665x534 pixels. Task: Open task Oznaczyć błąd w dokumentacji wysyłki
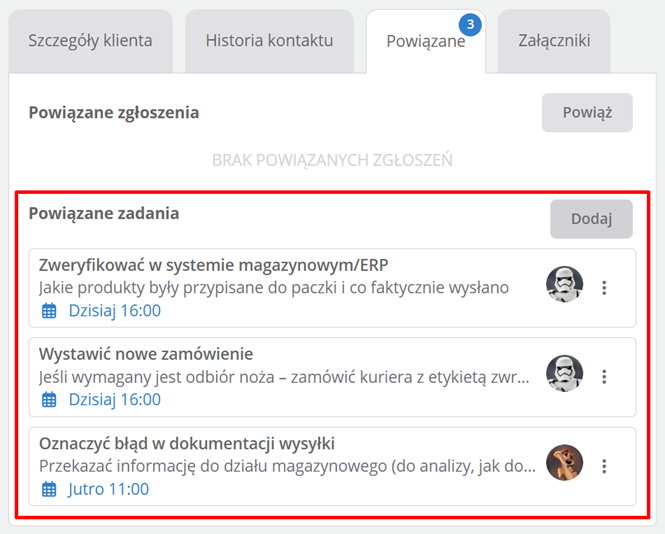pyautogui.click(x=186, y=443)
